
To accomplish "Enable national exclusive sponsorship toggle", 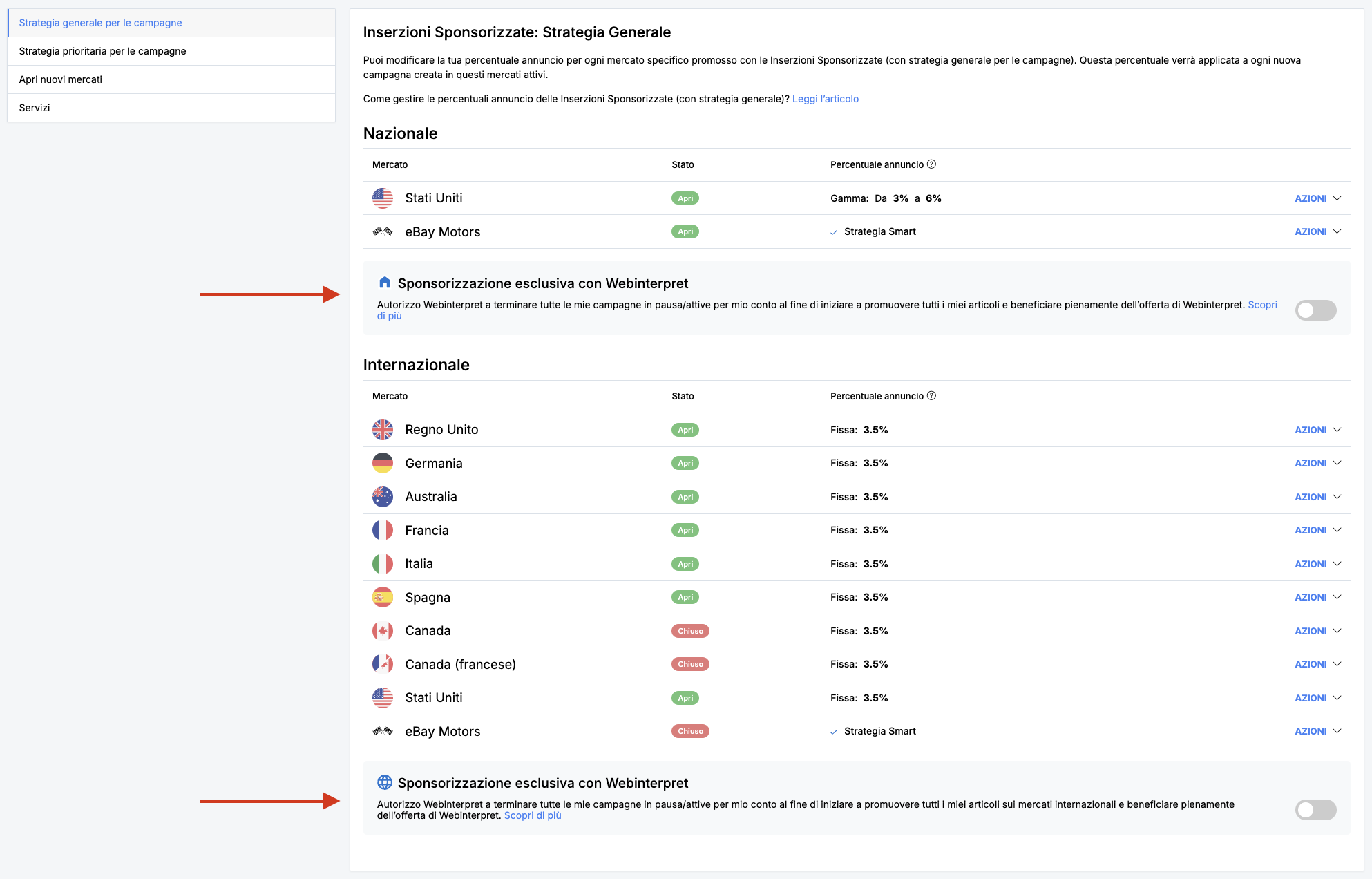I will 1315,310.
